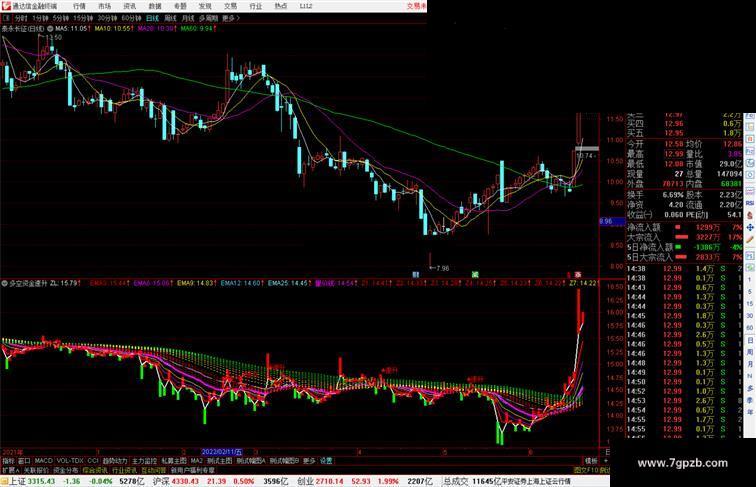The height and width of the screenshot is (487, 756).
Task: Click the 净流入额 row in quote panel
Action: pos(685,227)
